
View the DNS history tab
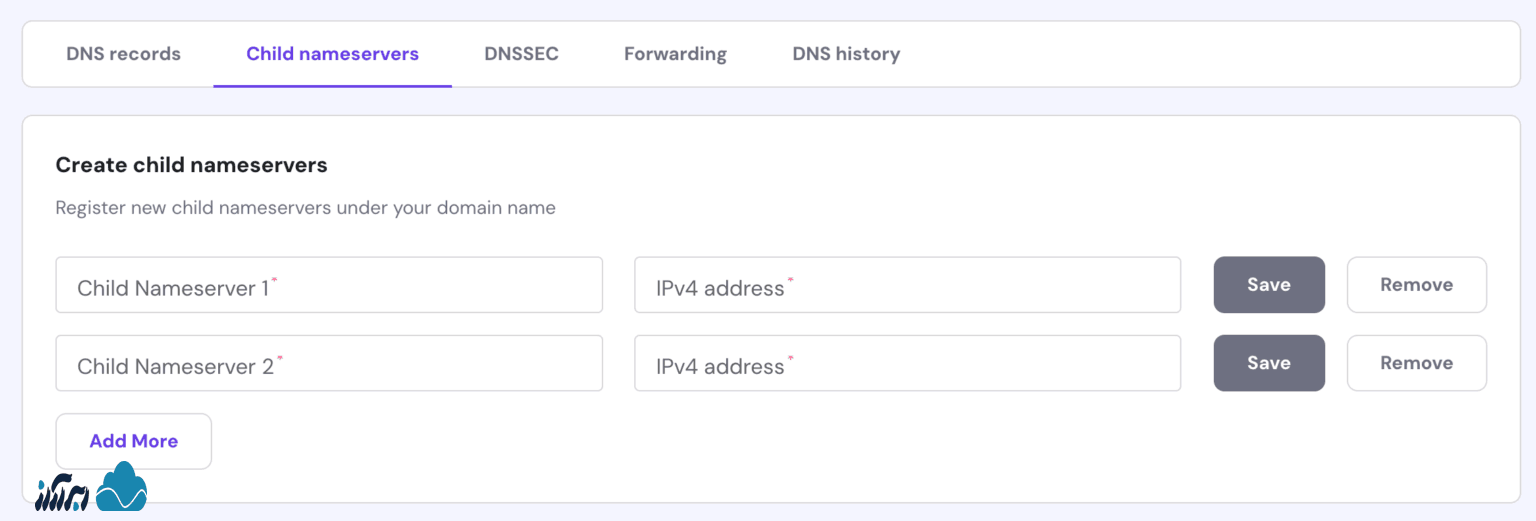click(846, 54)
